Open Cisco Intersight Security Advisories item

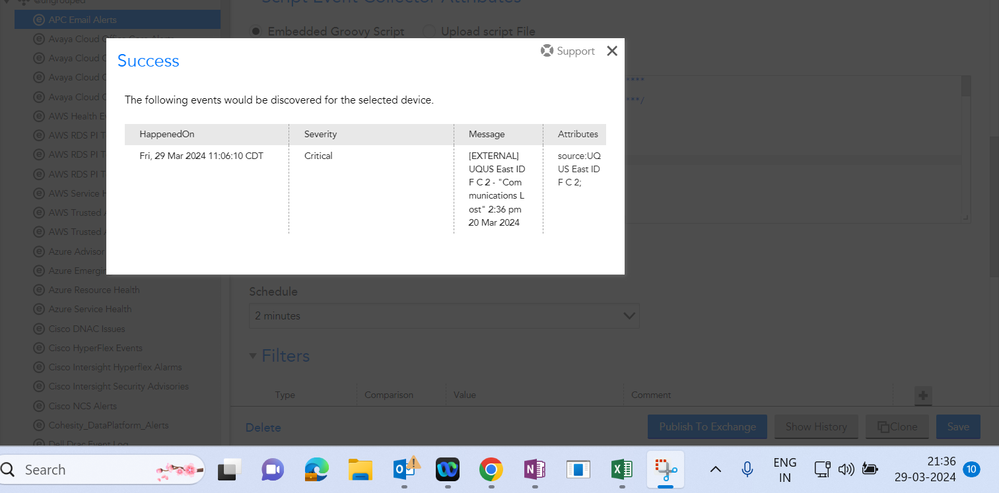pyautogui.click(x=119, y=386)
